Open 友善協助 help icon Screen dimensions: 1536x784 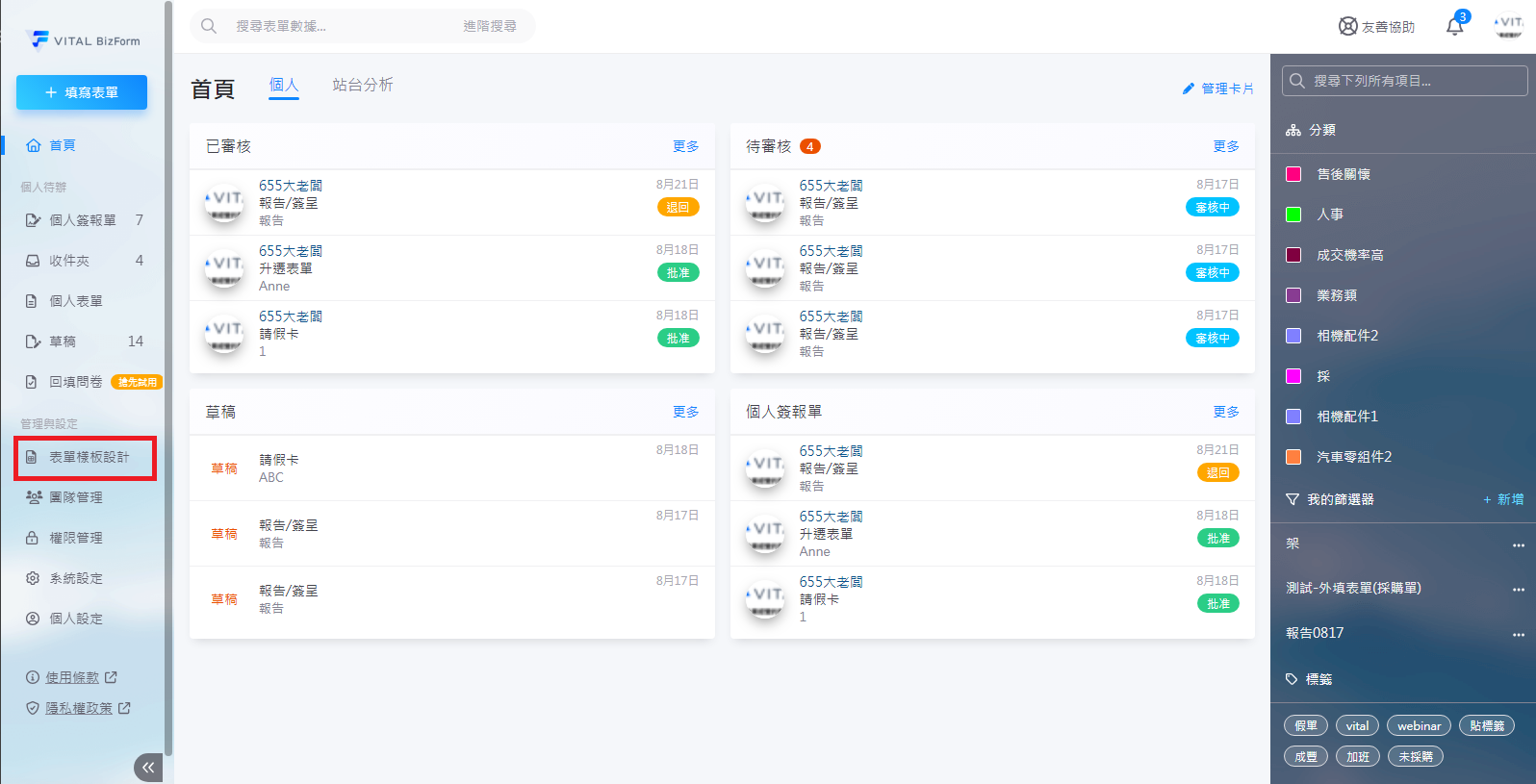point(1348,27)
